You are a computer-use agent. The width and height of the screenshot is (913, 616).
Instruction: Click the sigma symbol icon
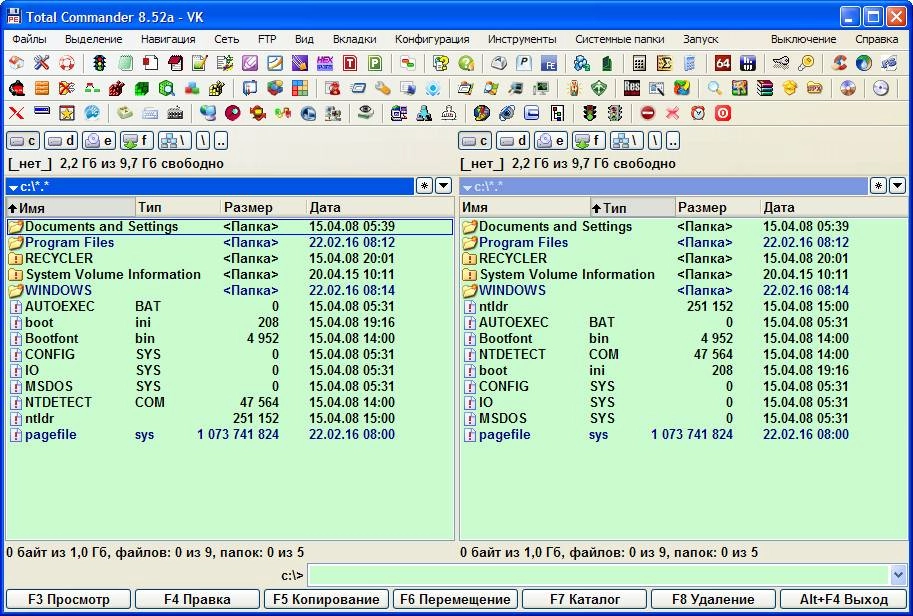pyautogui.click(x=664, y=63)
